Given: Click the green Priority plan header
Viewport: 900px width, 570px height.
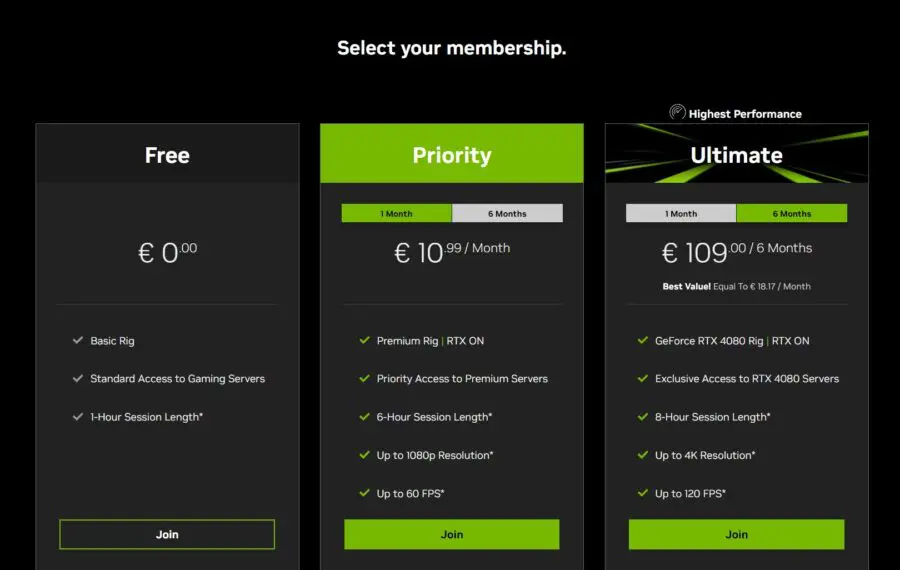Looking at the screenshot, I should (x=452, y=155).
